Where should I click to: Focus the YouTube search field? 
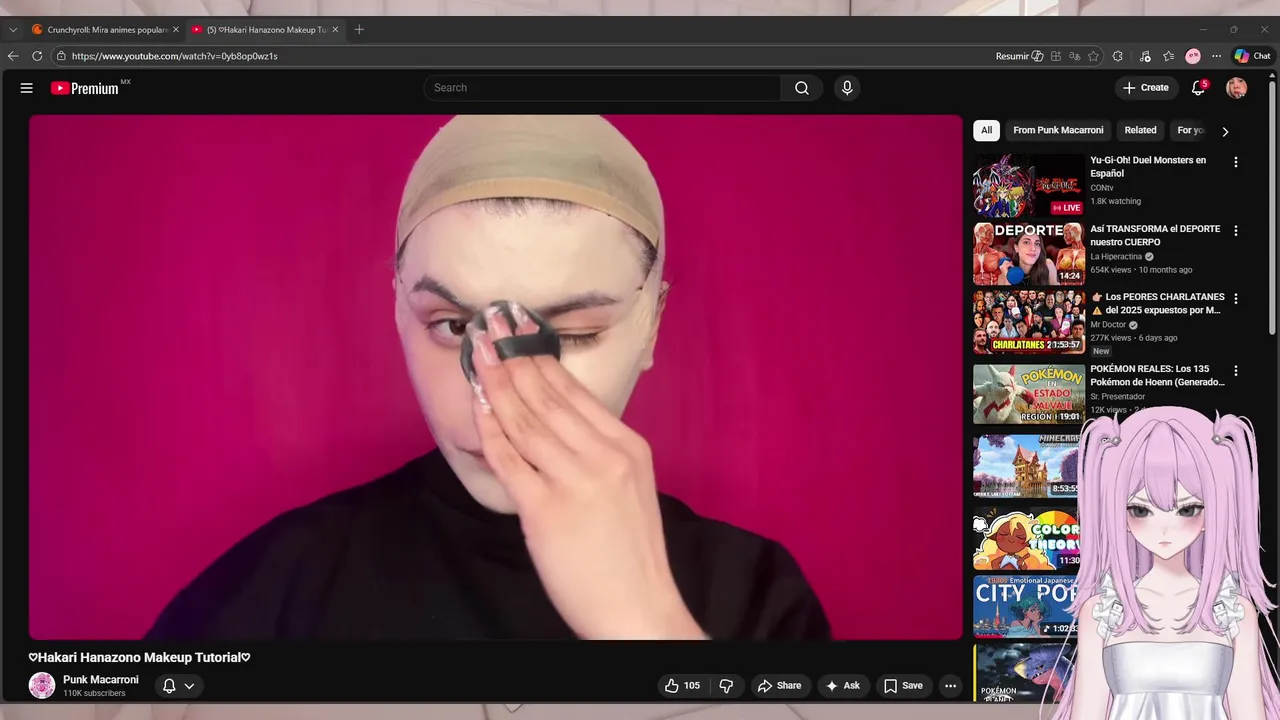(602, 88)
